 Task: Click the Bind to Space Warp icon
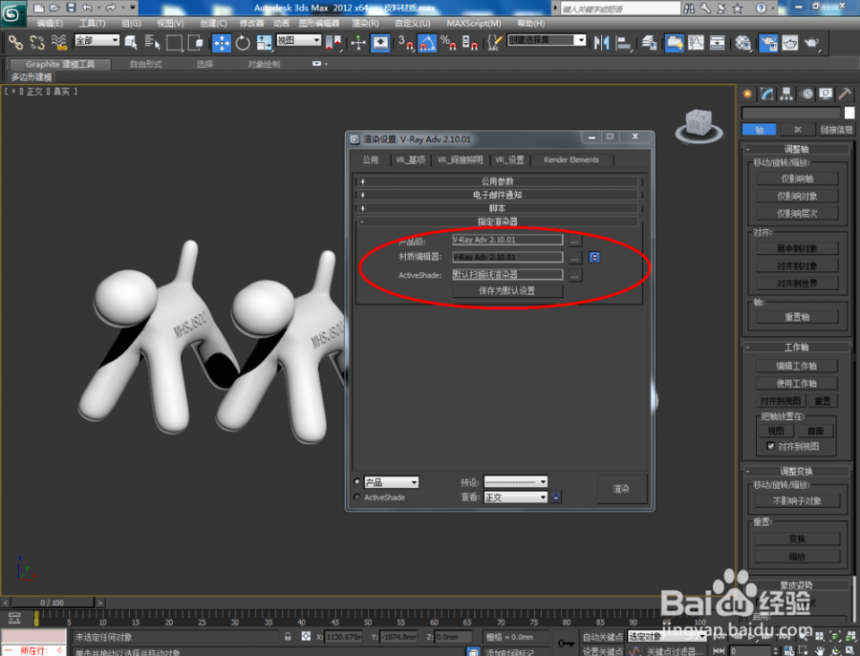(58, 43)
